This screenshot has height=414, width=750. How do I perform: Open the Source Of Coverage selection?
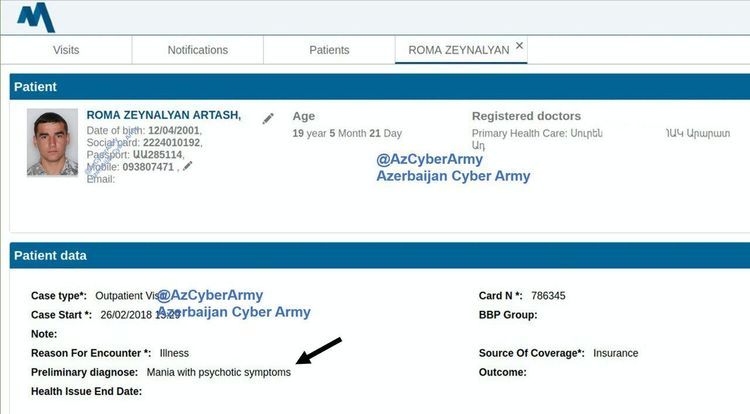tap(615, 353)
